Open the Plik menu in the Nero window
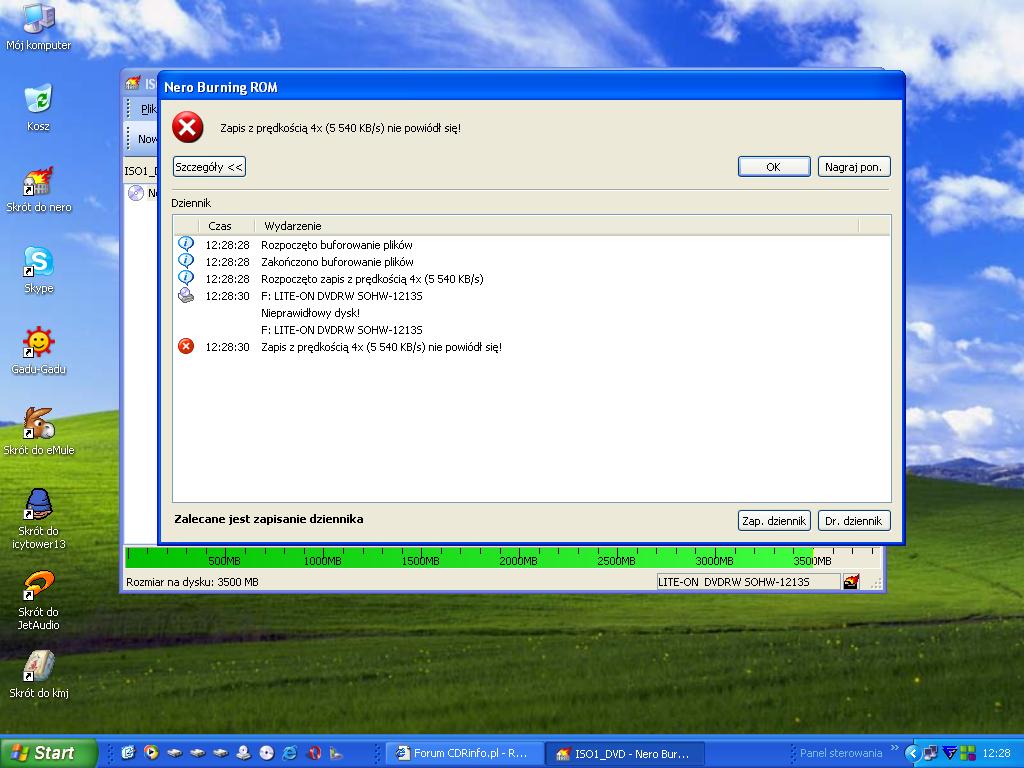The width and height of the screenshot is (1024, 768). 149,109
